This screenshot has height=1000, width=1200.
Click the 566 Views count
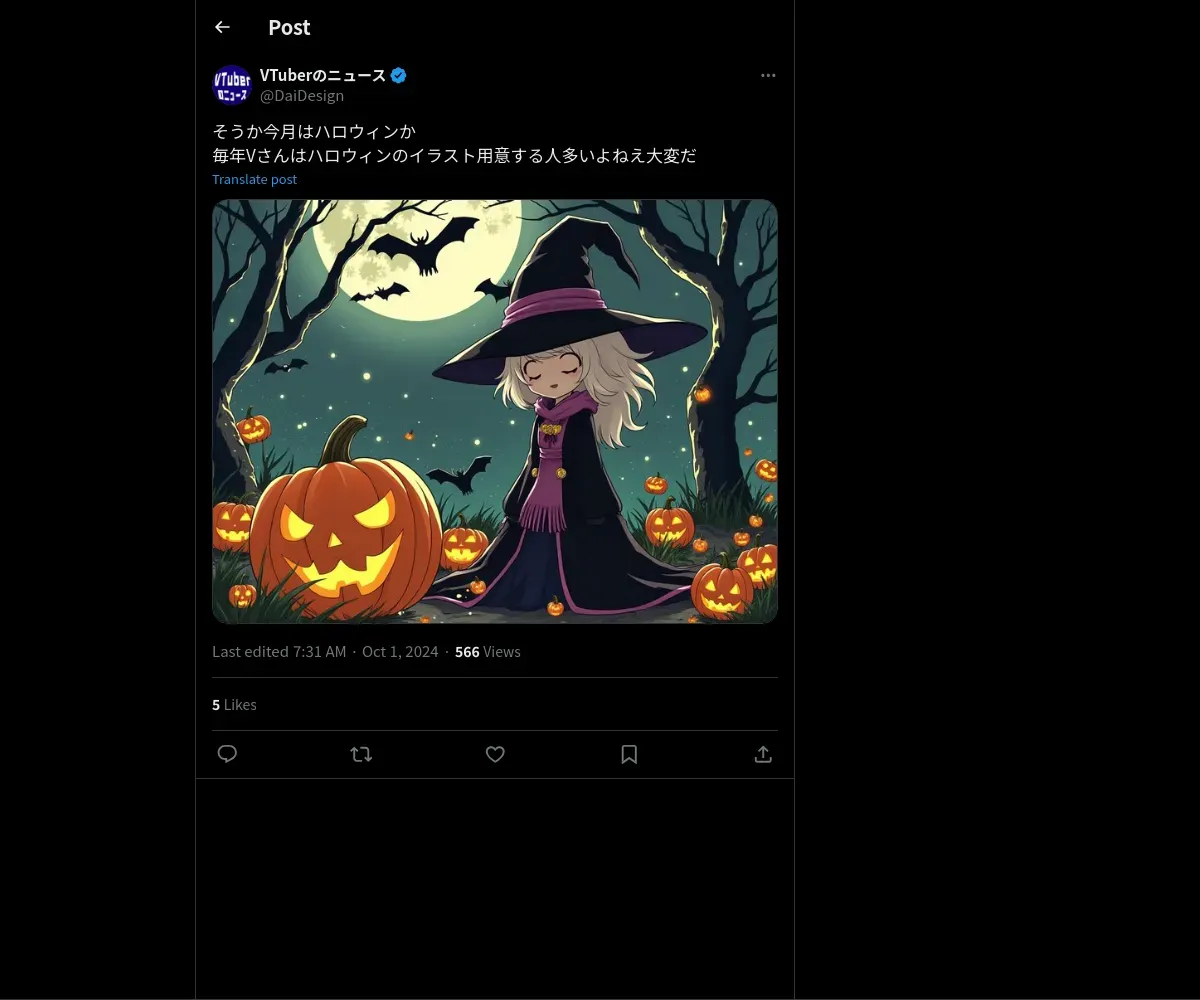coord(487,652)
